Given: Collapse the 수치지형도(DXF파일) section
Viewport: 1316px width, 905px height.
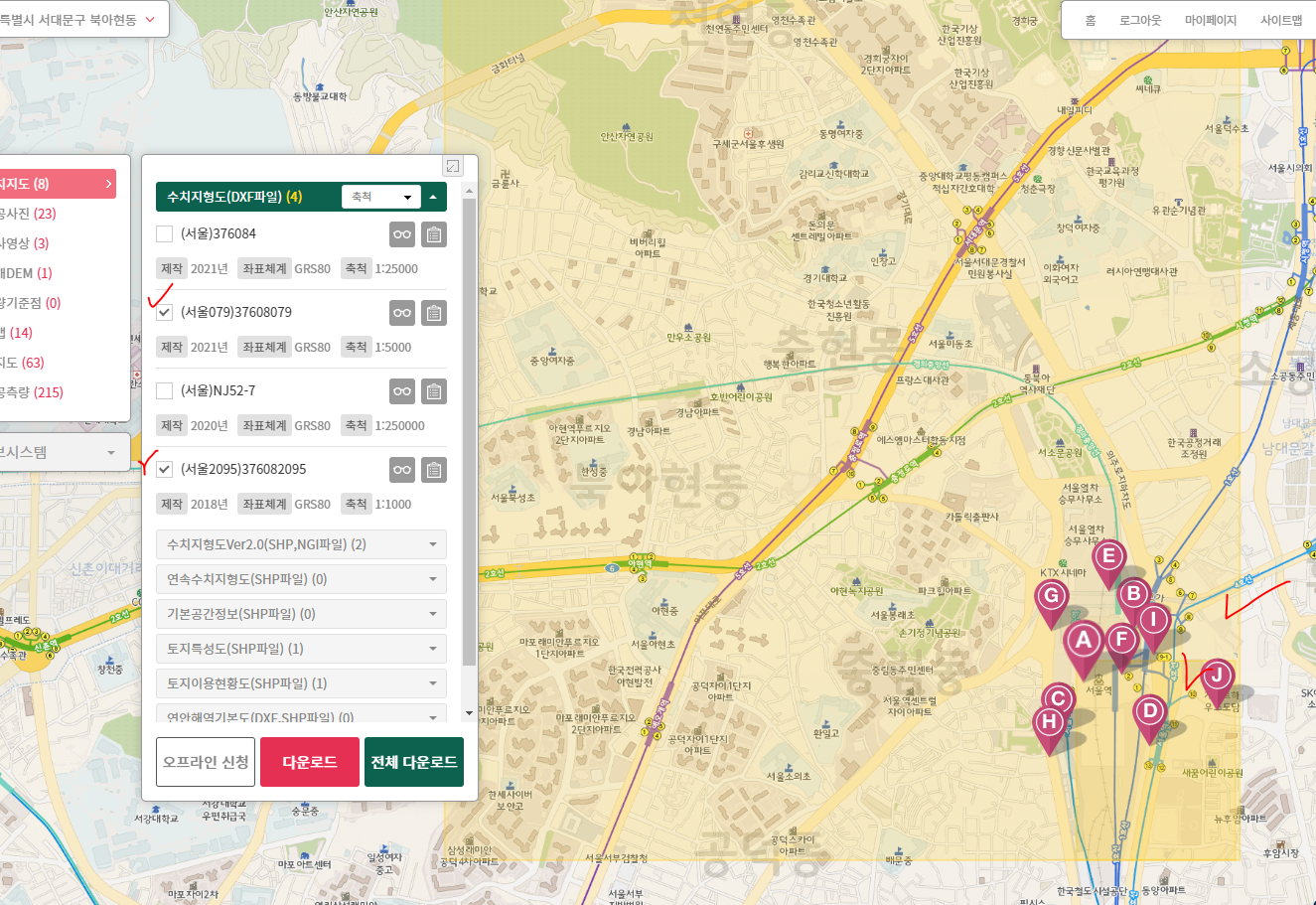Looking at the screenshot, I should 433,198.
